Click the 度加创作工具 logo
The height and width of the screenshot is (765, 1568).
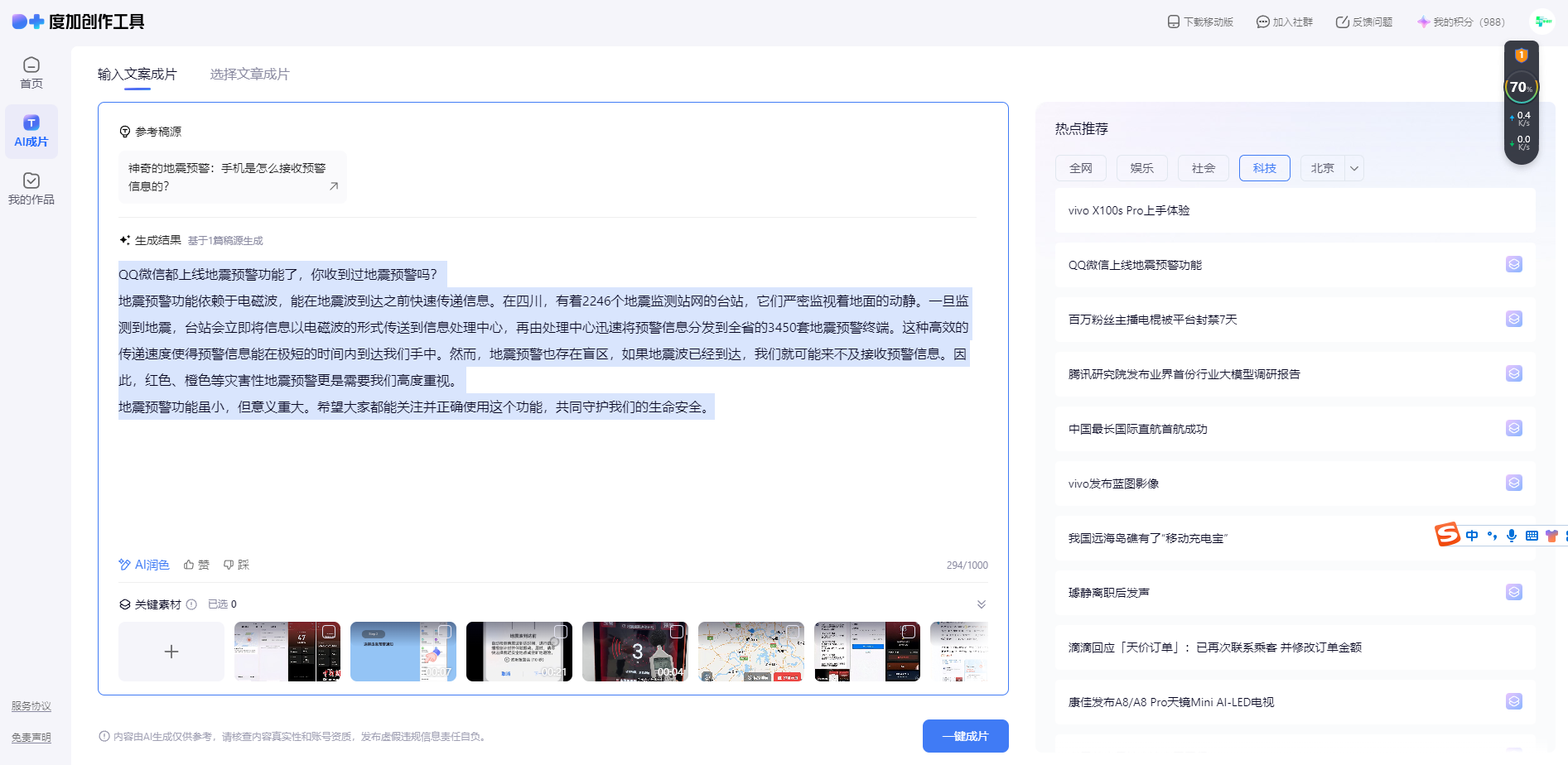coord(79,22)
